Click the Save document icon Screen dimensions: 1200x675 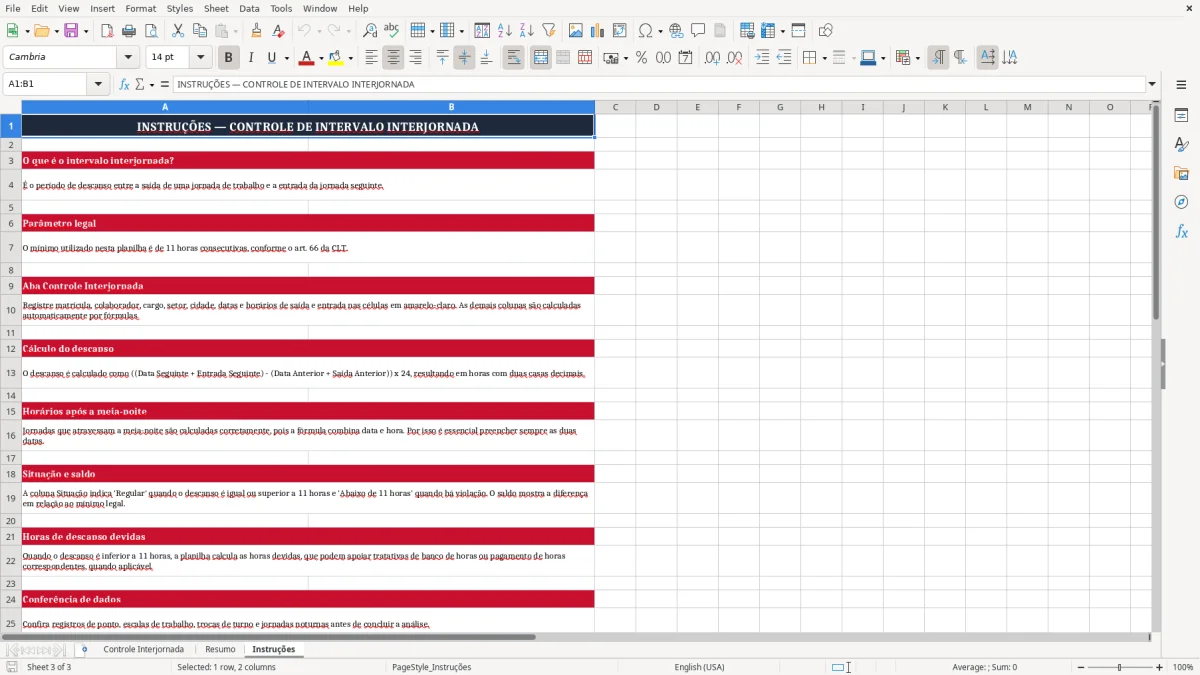click(71, 31)
